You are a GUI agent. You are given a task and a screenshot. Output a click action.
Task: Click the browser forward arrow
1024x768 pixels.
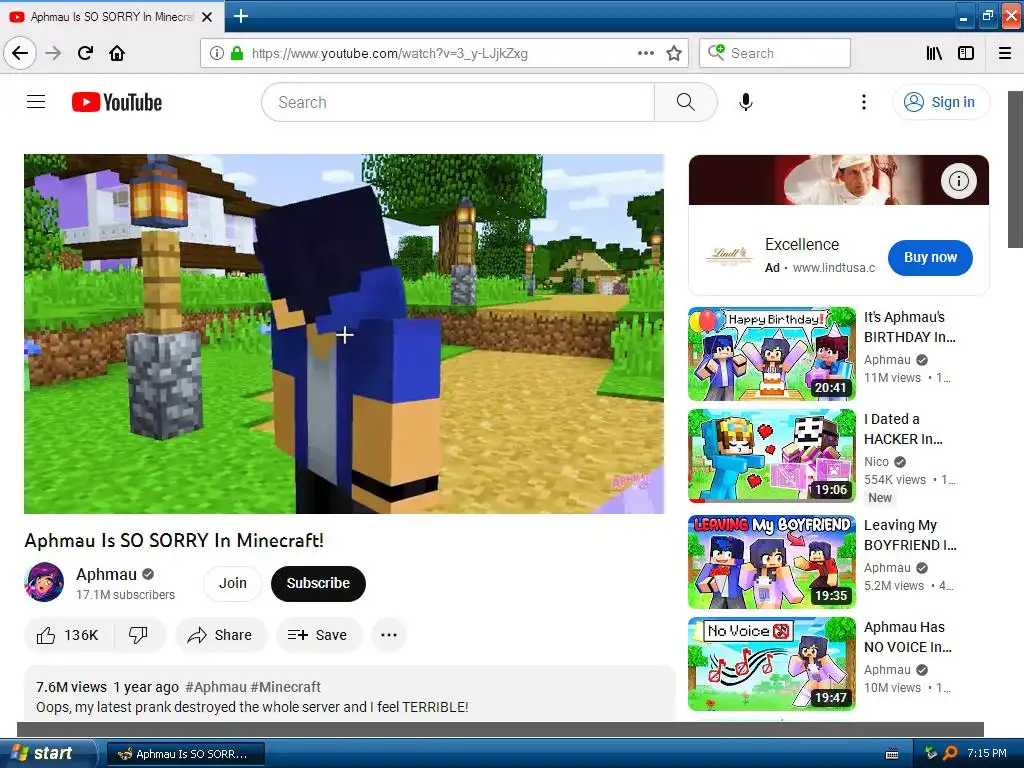[x=53, y=53]
